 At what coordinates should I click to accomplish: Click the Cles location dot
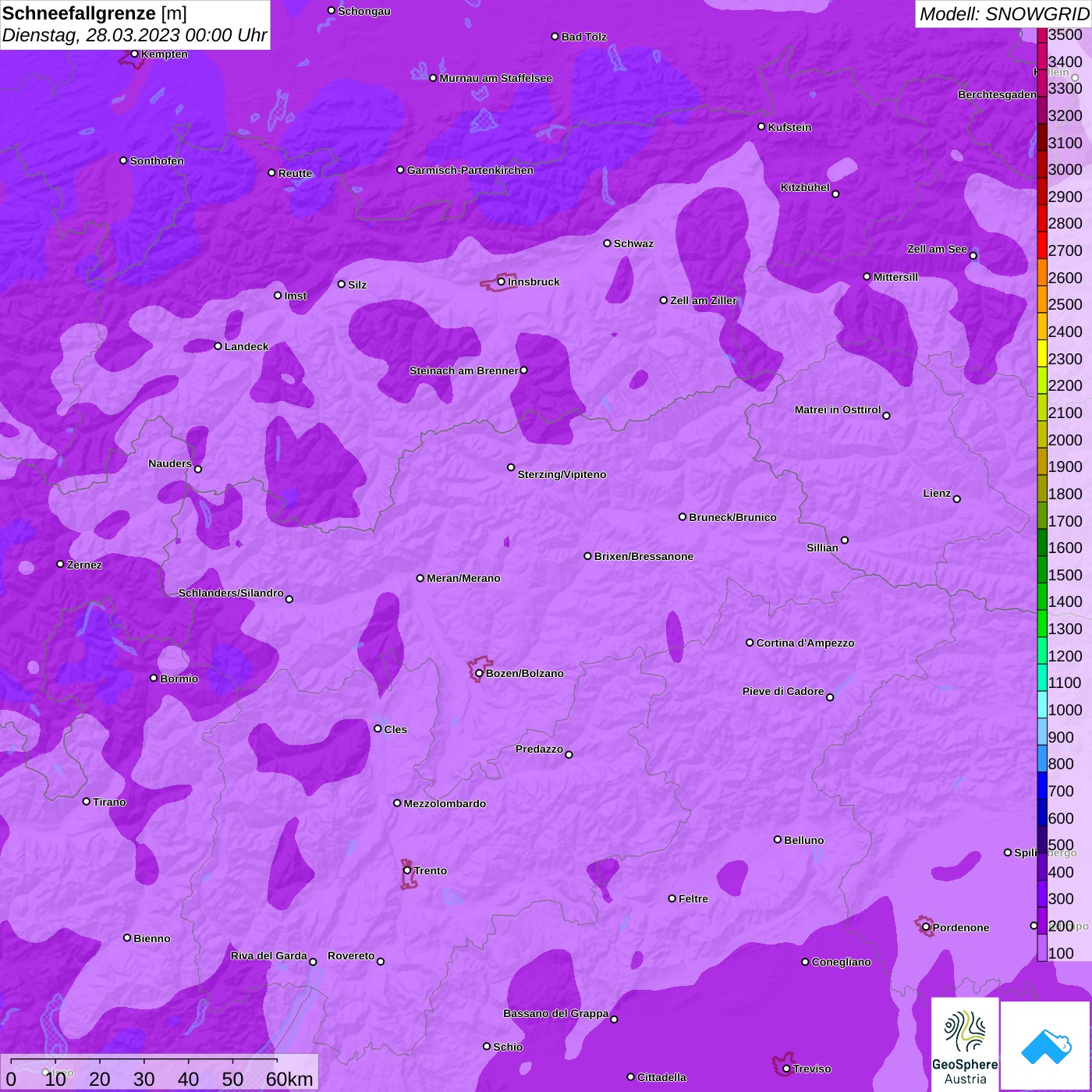pos(378,729)
